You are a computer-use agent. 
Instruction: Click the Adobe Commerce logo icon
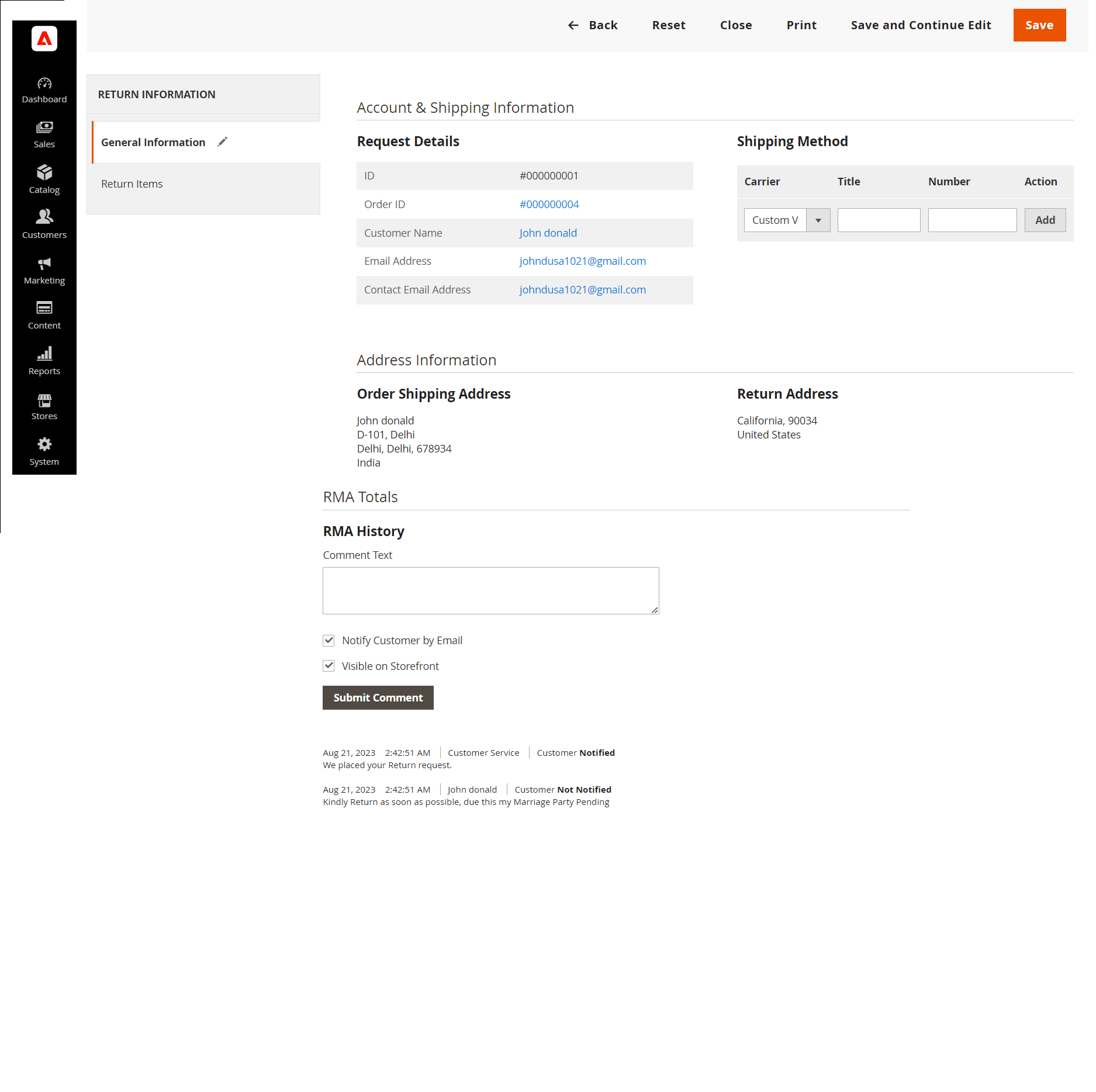[44, 39]
